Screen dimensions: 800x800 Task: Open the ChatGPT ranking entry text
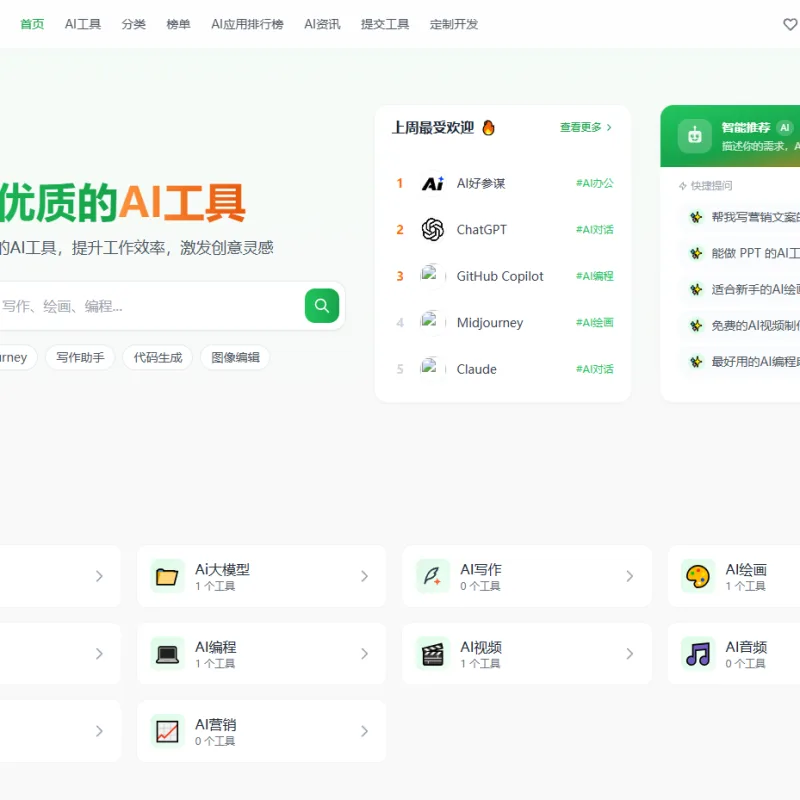[482, 230]
